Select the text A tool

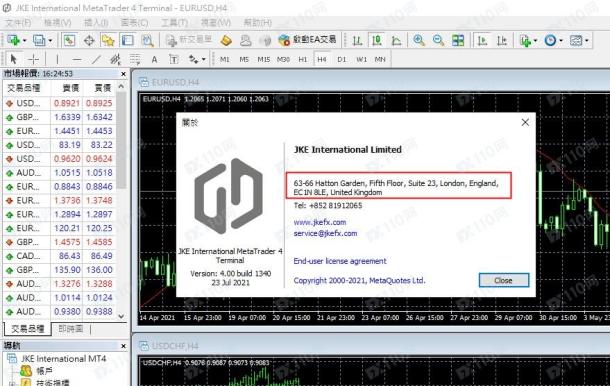point(154,59)
